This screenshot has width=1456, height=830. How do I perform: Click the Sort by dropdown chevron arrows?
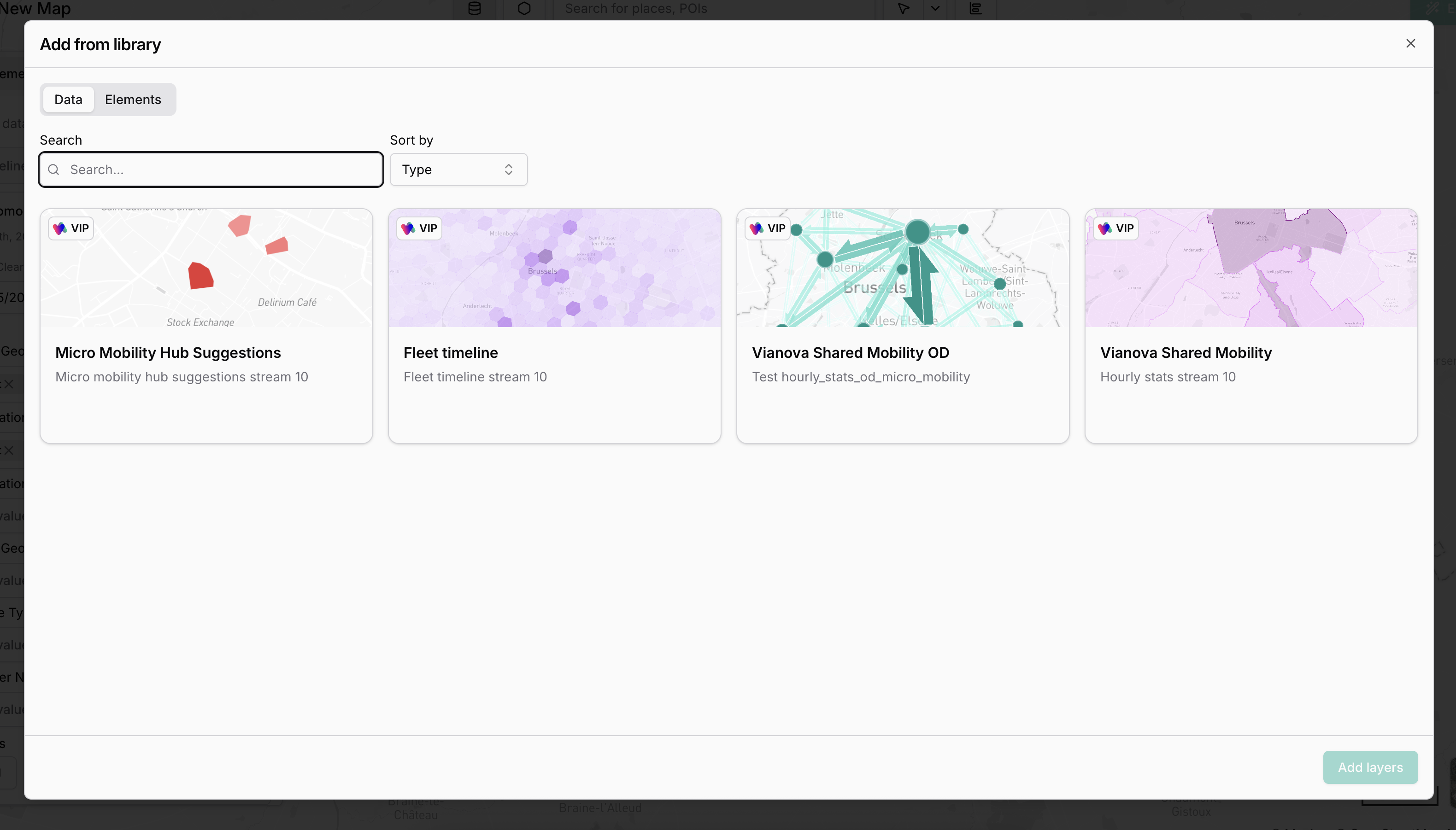(508, 170)
